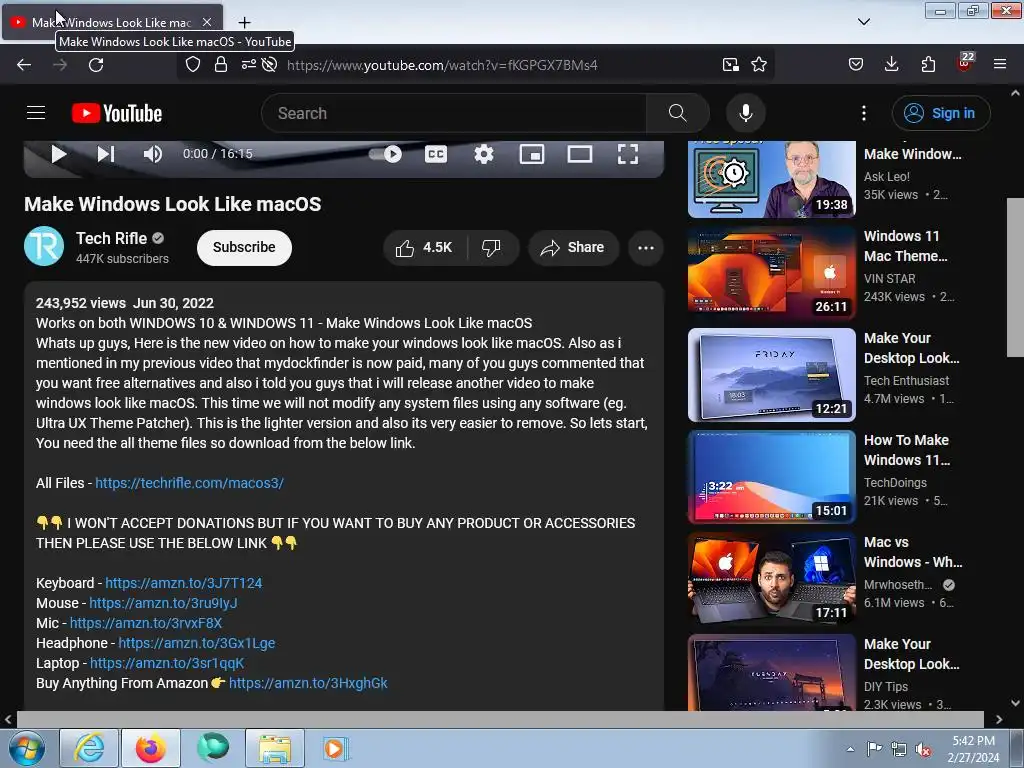Open Windows 11 Mac Theme video
This screenshot has width=1024, height=768.
coord(772,272)
